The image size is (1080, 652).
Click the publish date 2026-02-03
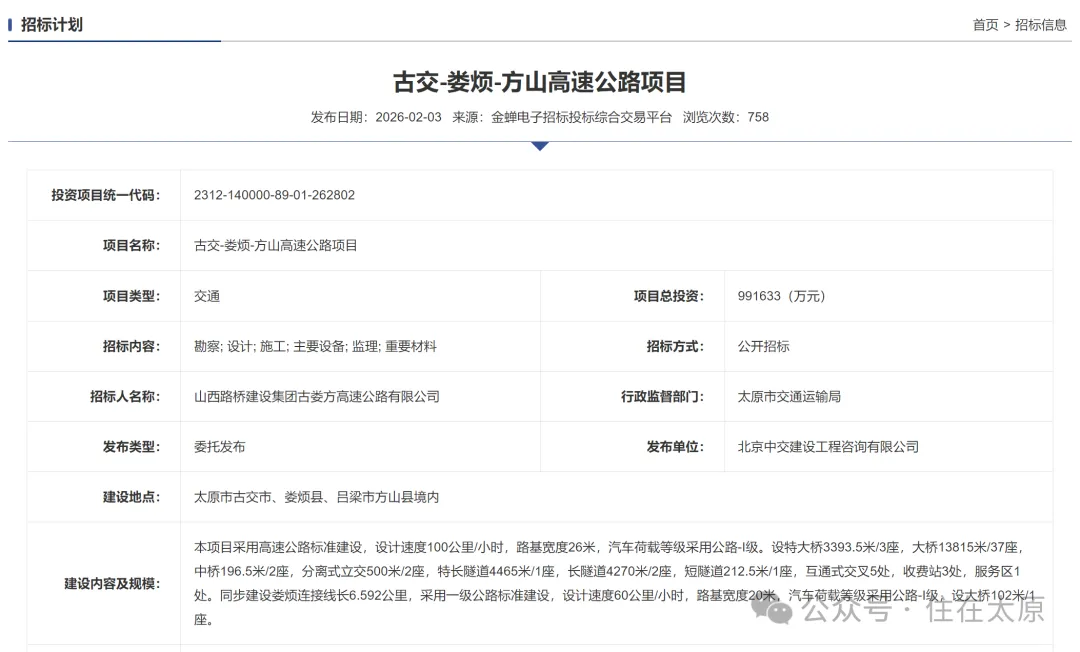click(408, 117)
